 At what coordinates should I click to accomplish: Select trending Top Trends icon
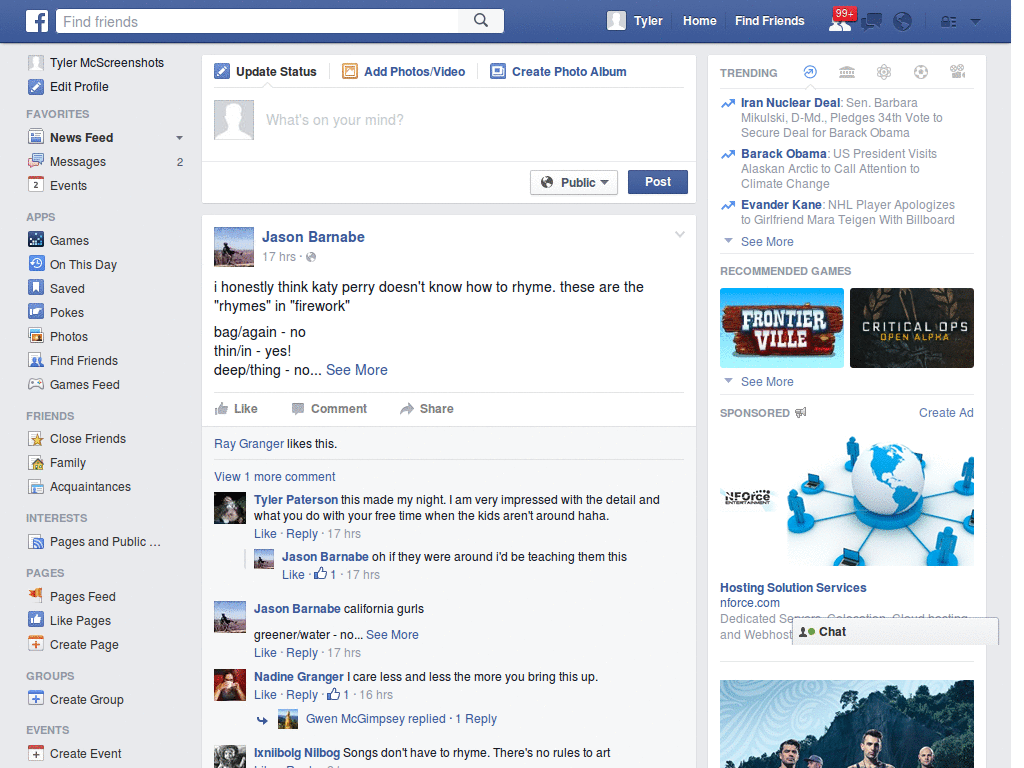[810, 72]
